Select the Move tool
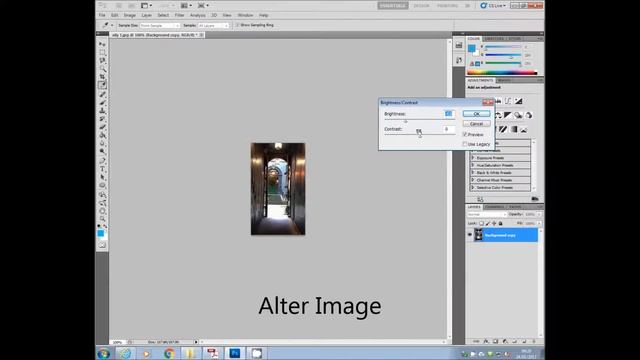The width and height of the screenshot is (640, 360). point(102,44)
